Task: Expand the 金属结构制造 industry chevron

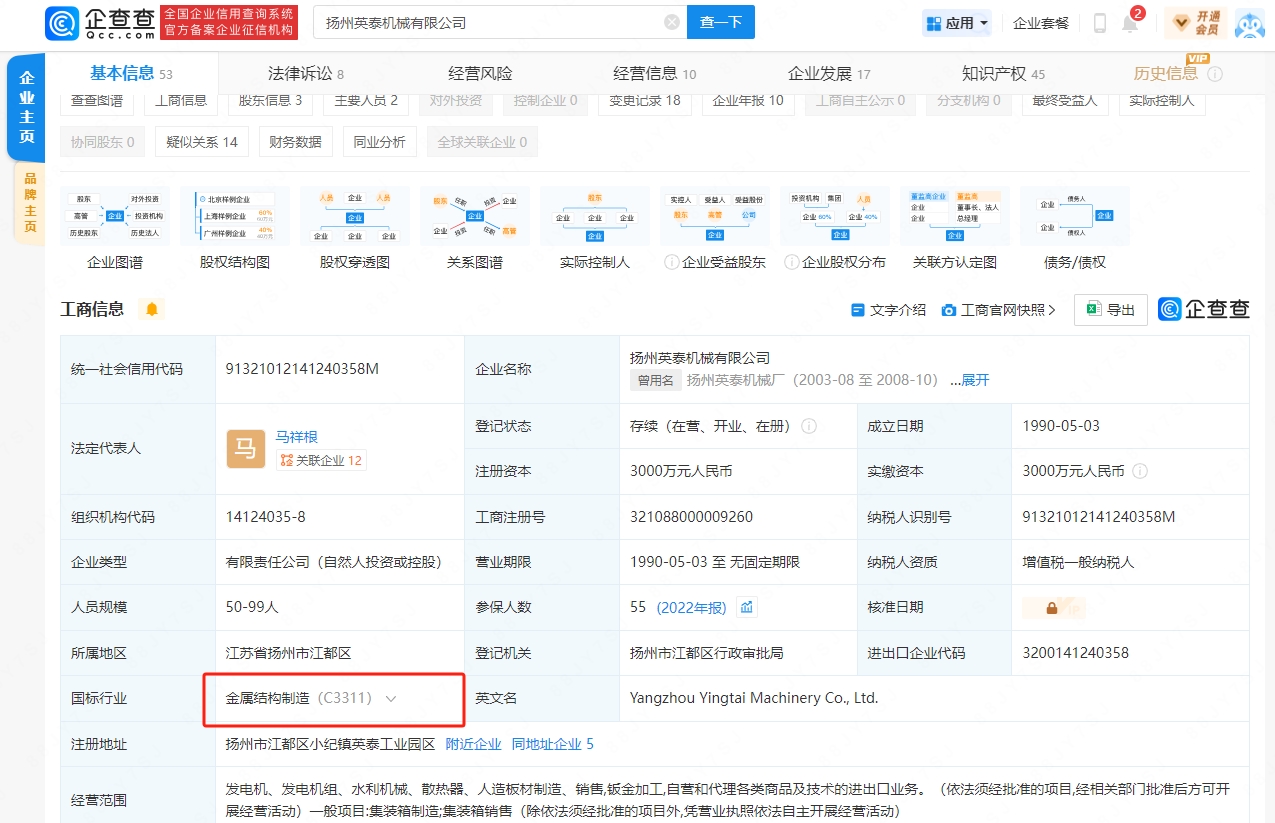Action: click(391, 699)
